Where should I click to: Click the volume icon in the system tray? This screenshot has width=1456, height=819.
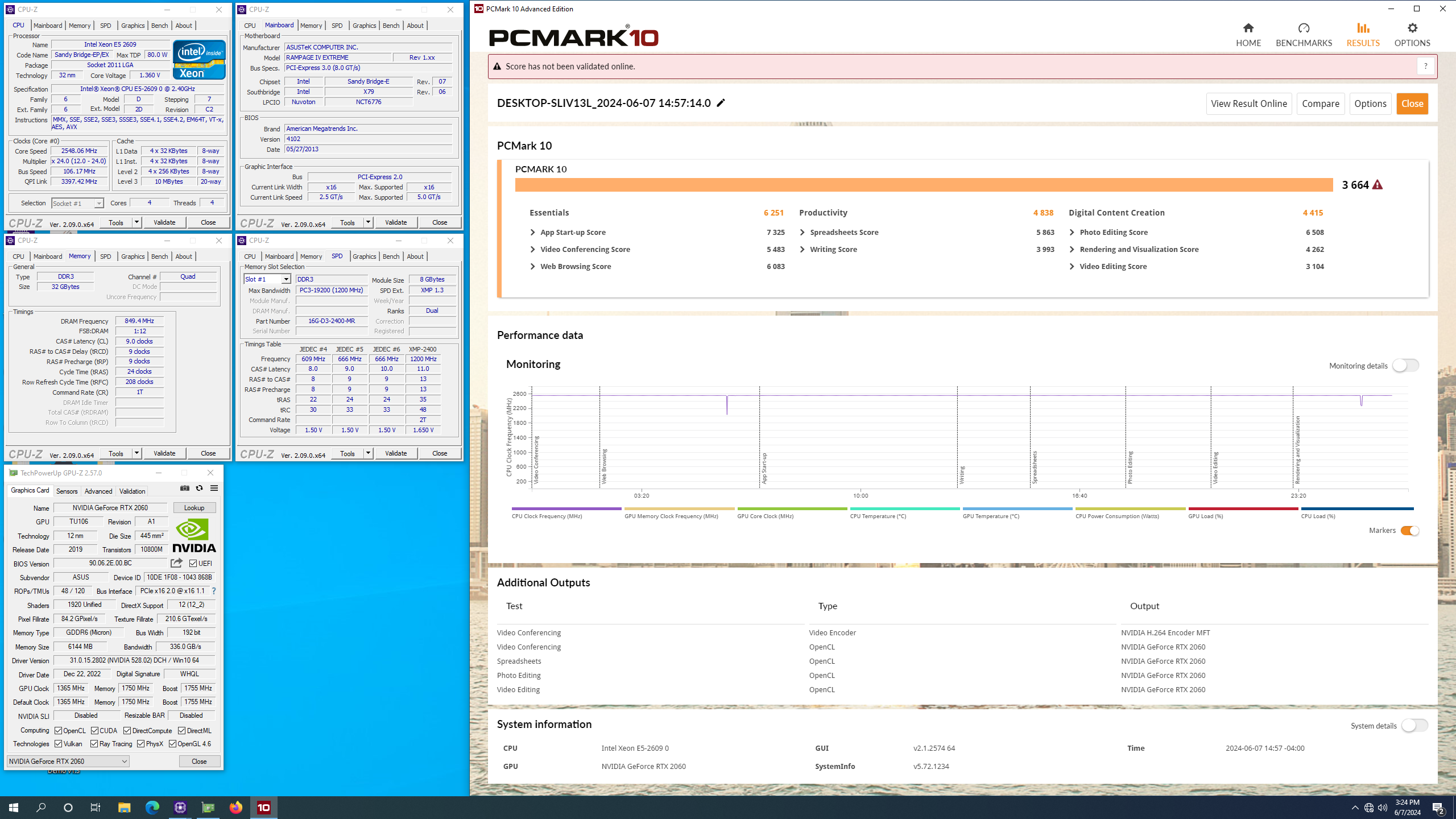click(1383, 808)
